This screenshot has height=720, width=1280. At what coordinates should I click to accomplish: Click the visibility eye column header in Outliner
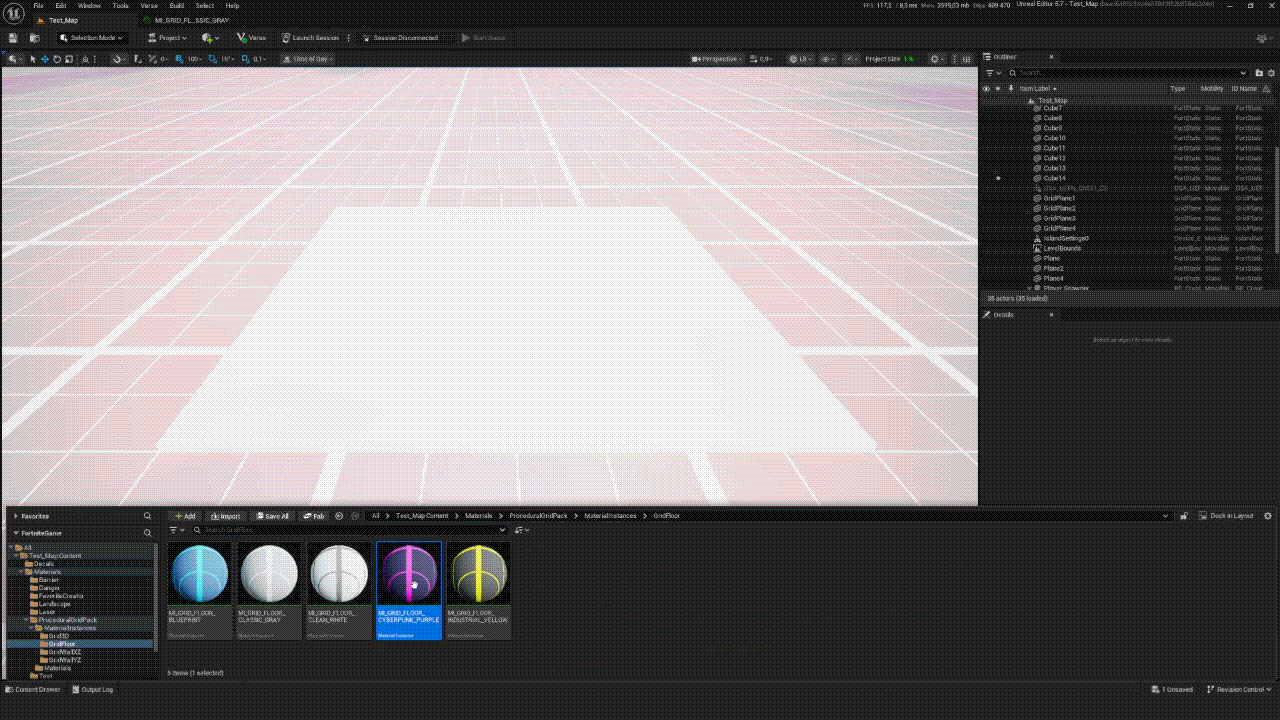click(x=986, y=88)
